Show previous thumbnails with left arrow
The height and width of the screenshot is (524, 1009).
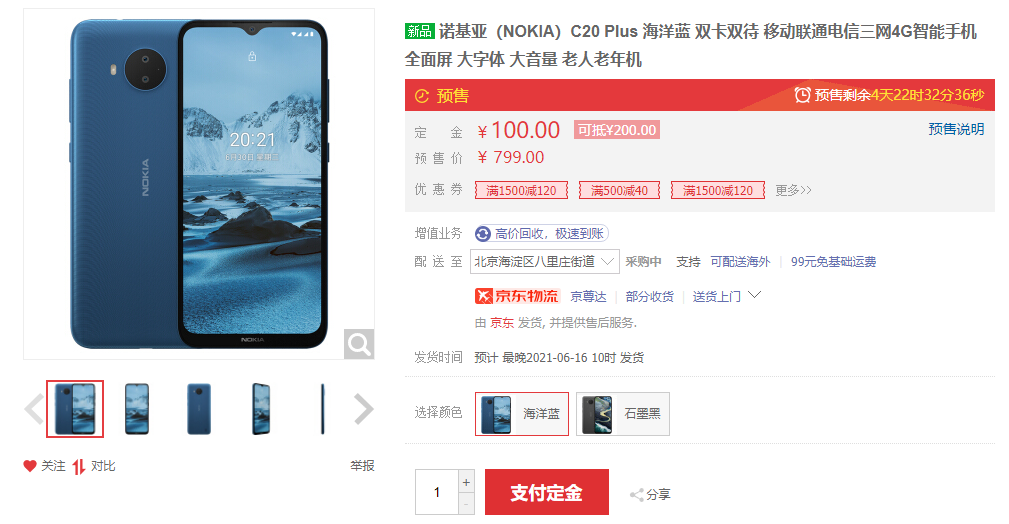point(33,409)
